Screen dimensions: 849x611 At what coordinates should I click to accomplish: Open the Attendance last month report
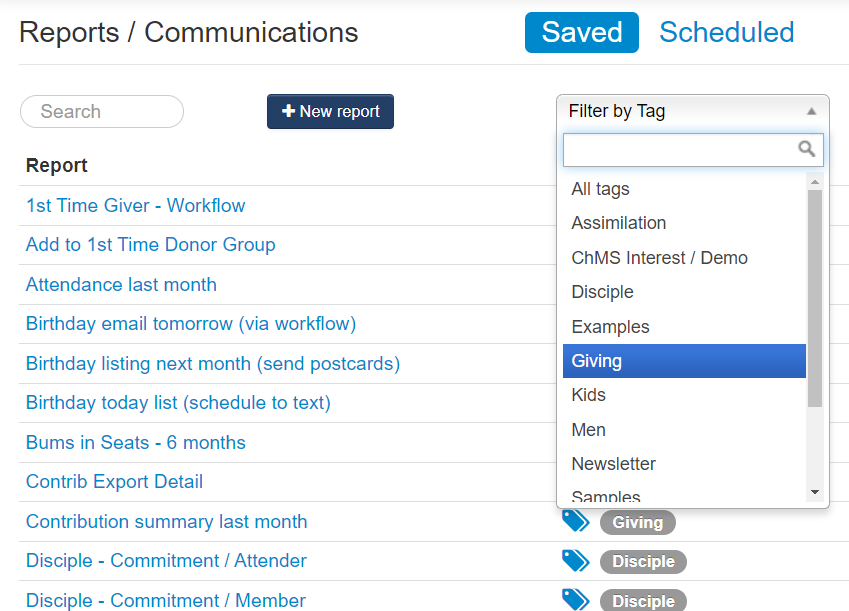120,284
